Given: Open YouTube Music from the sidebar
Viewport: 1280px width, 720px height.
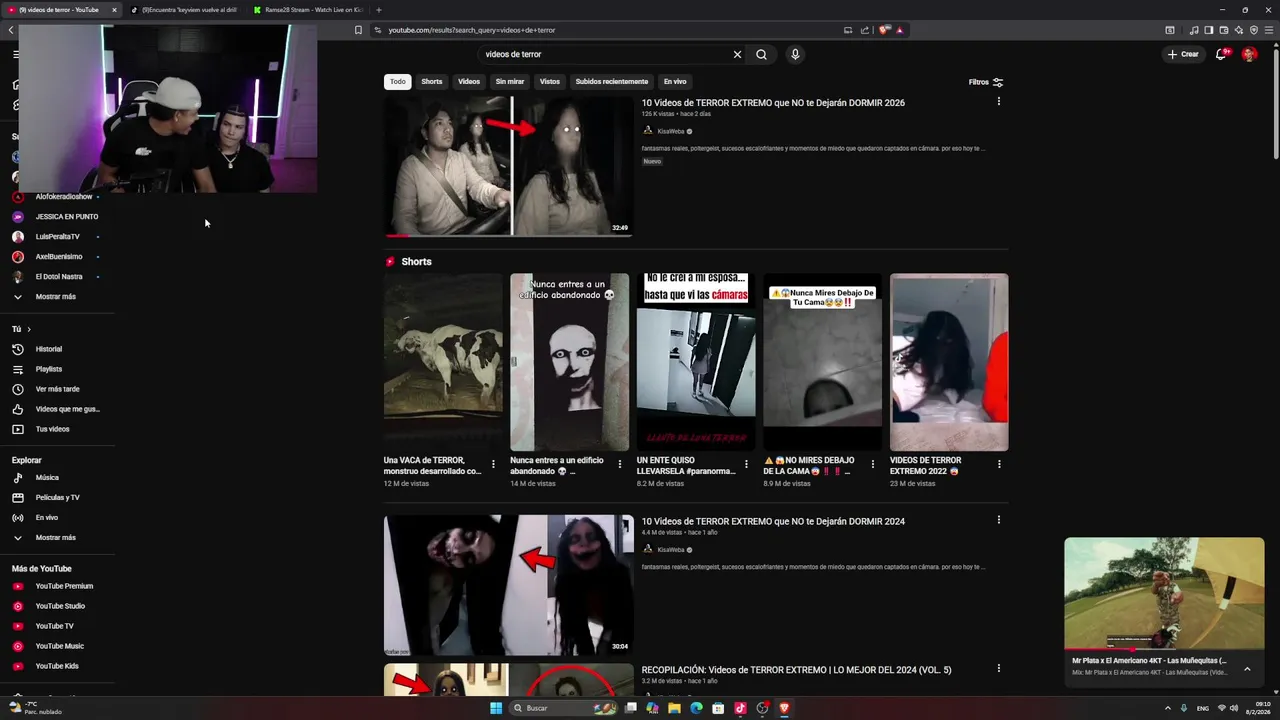Looking at the screenshot, I should 58,646.
